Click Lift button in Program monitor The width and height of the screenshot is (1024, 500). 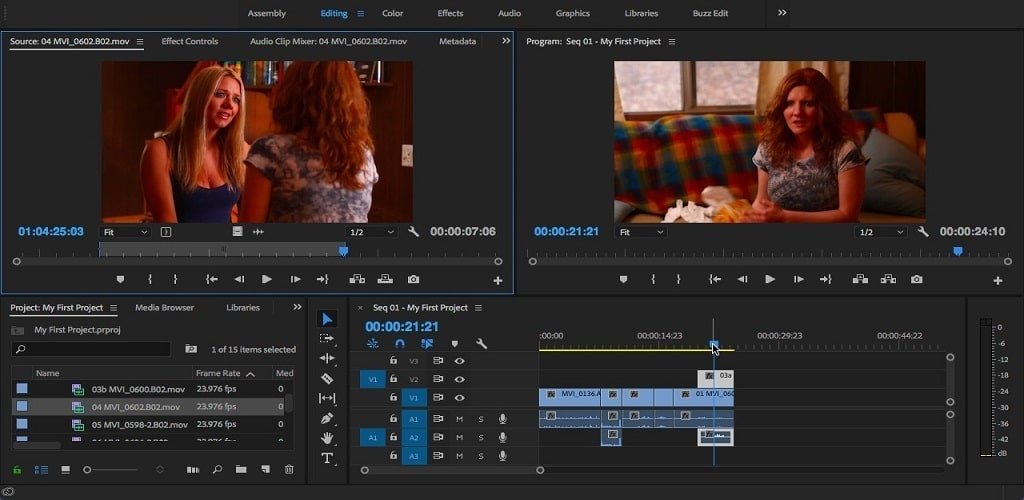tap(860, 279)
